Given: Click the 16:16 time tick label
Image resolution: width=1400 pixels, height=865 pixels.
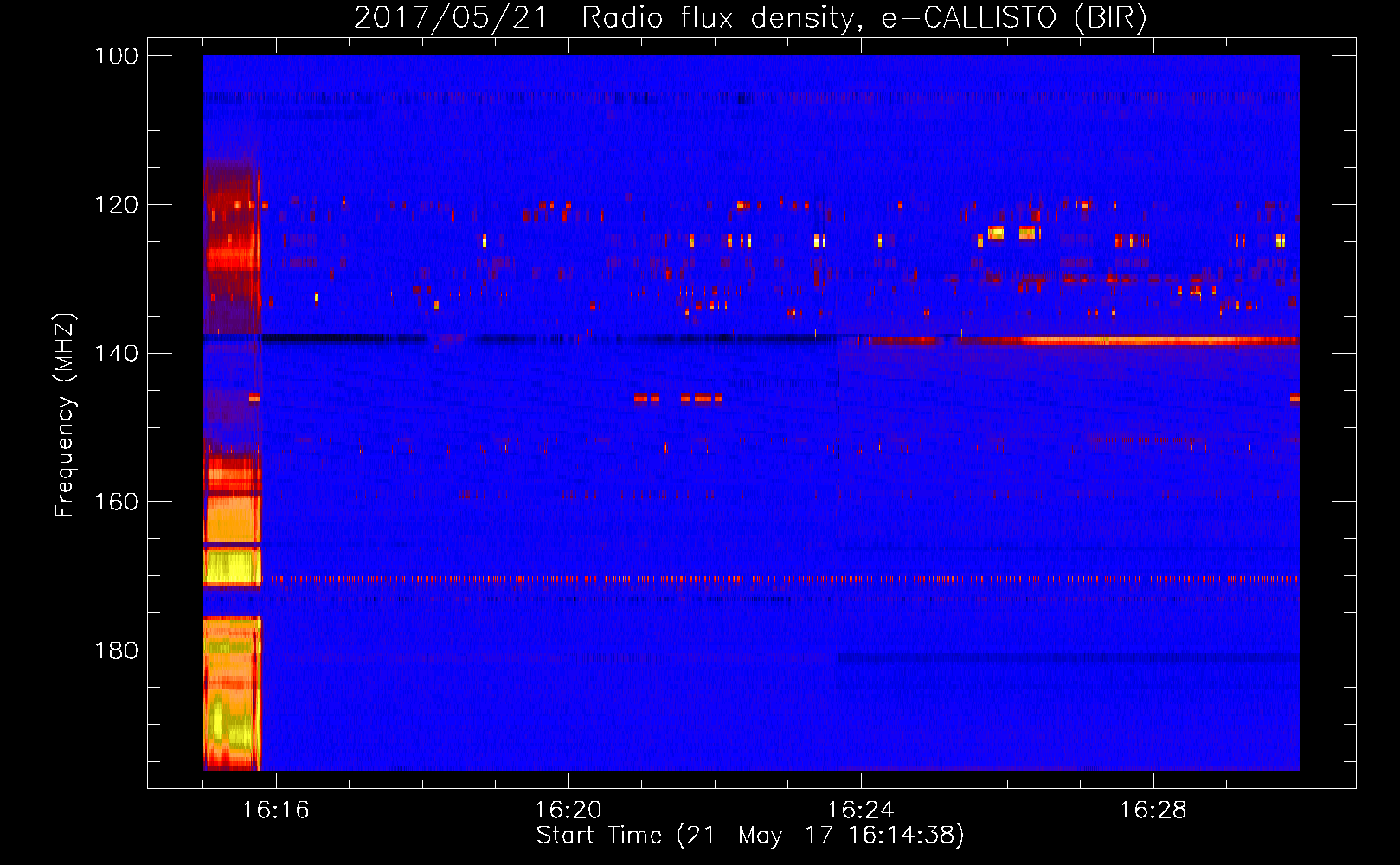Looking at the screenshot, I should 275,811.
